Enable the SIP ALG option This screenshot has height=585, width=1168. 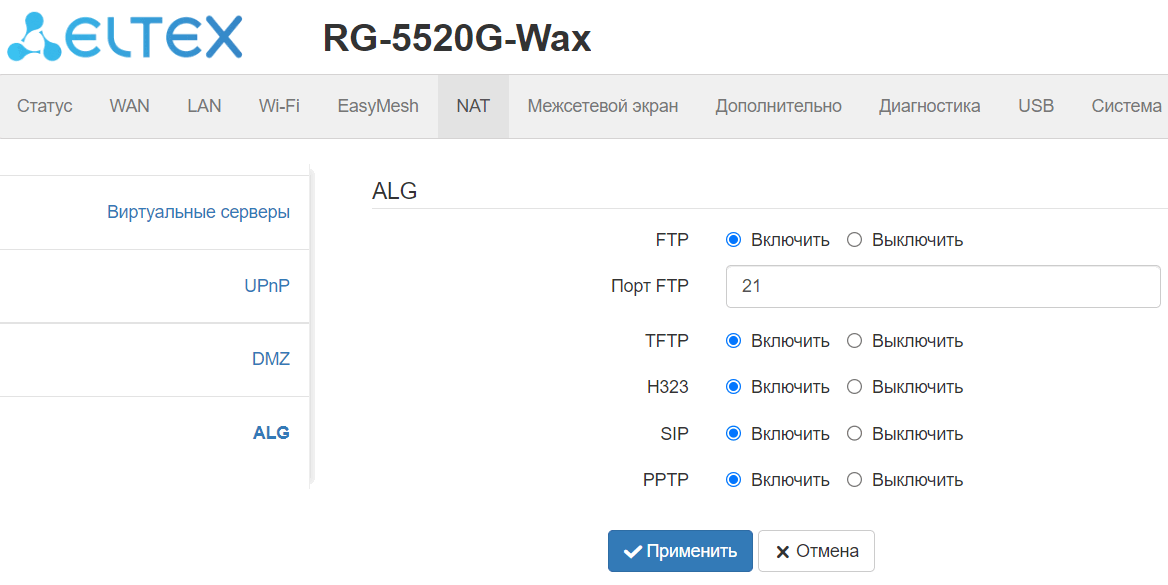click(x=733, y=434)
